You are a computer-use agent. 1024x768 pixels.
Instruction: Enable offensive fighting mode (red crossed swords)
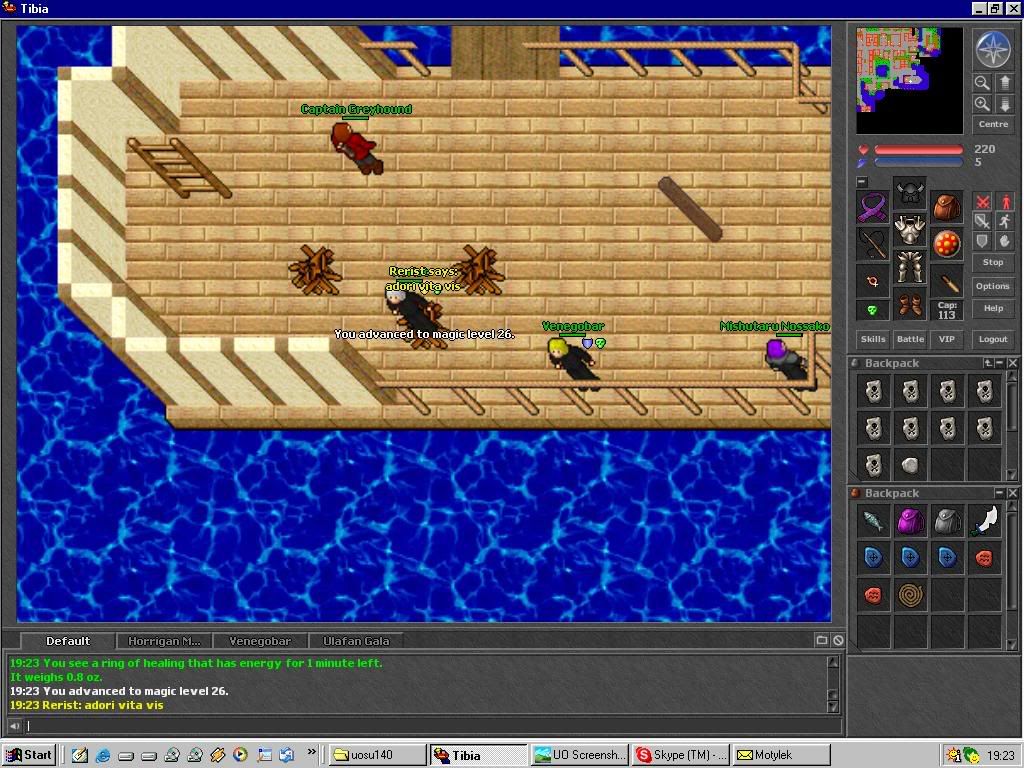pos(982,201)
